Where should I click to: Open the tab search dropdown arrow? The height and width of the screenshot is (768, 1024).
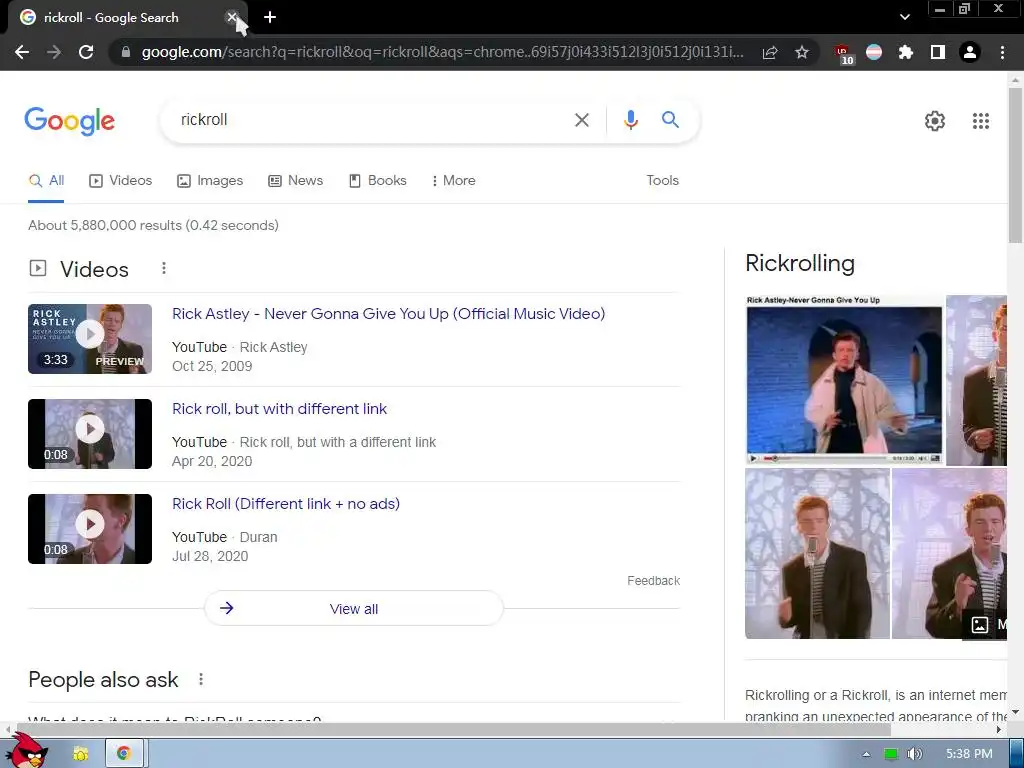904,18
